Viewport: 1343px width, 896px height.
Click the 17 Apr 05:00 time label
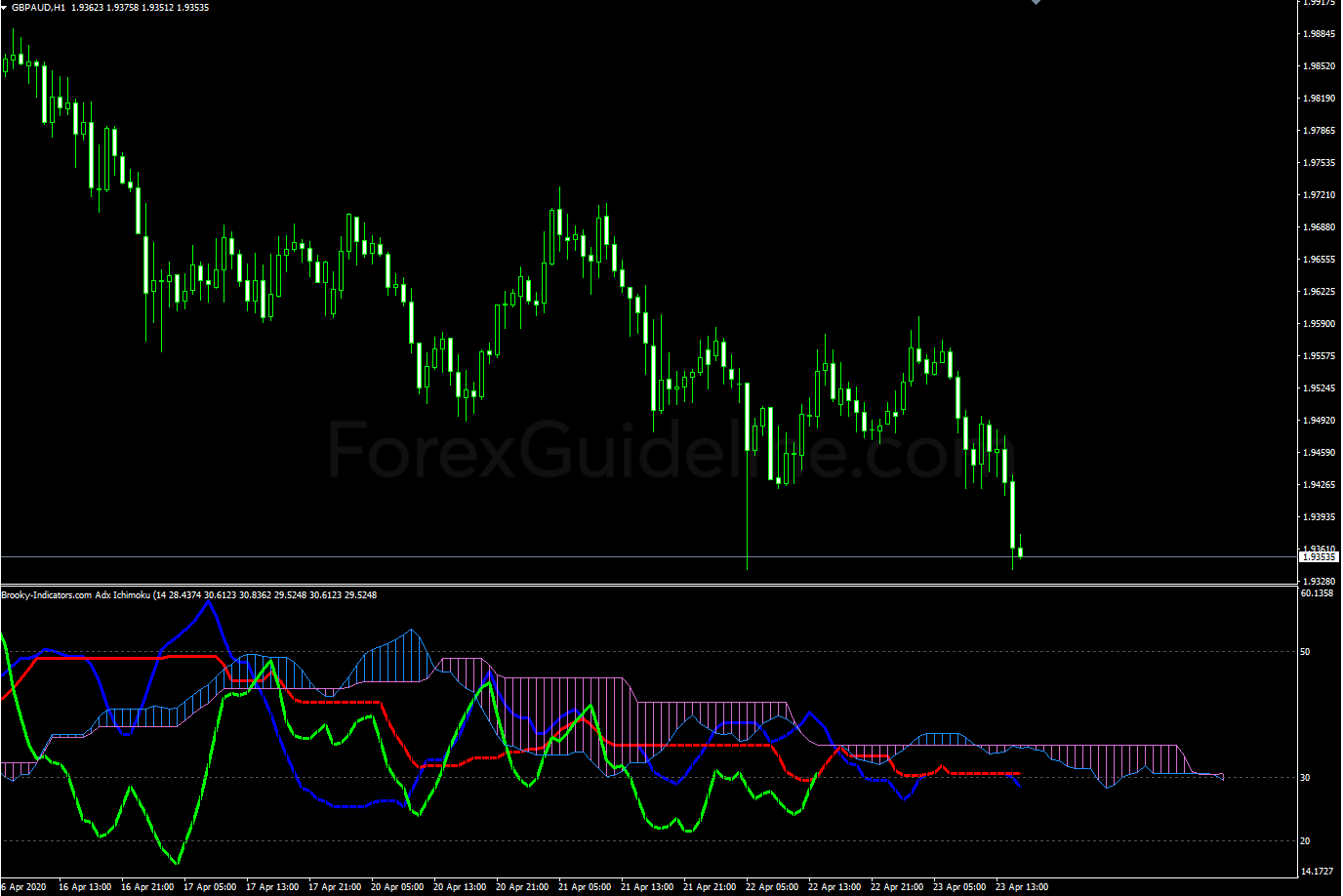[x=209, y=887]
